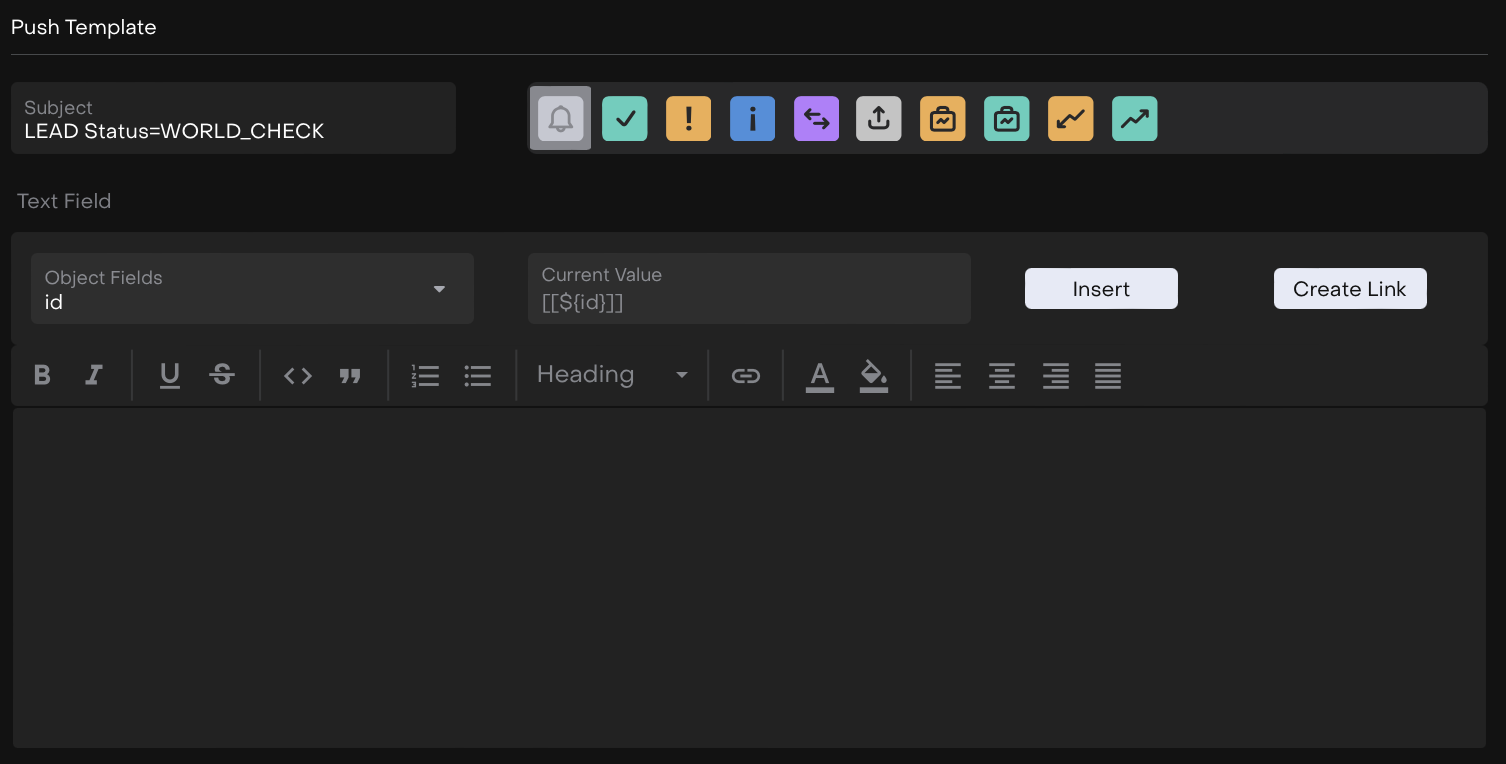The image size is (1506, 764).
Task: Toggle italic text style
Action: pyautogui.click(x=94, y=375)
